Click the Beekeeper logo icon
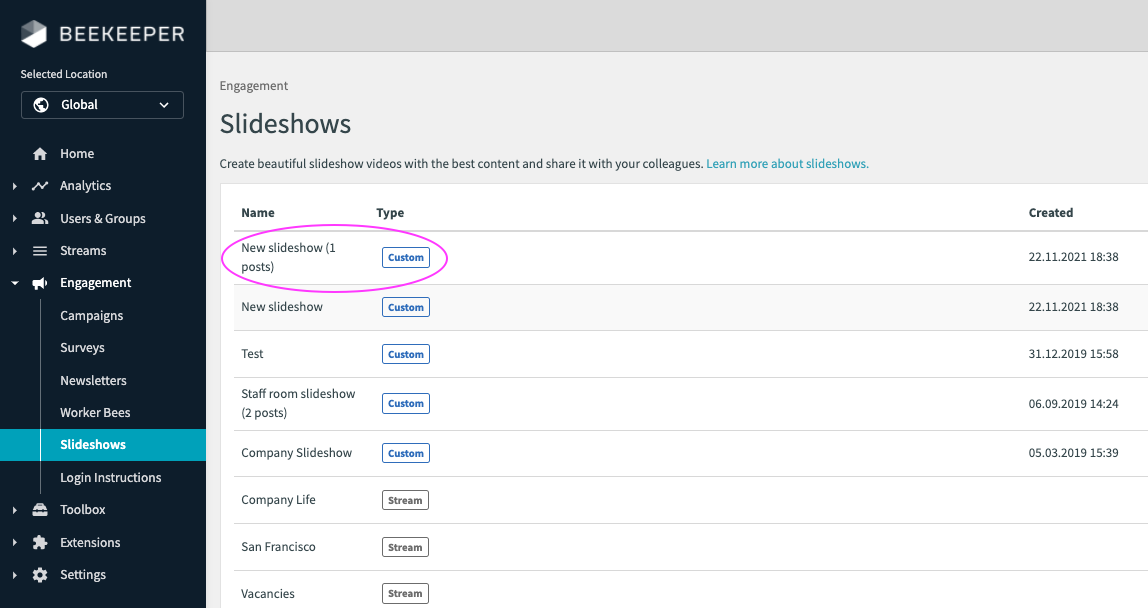Screen dimensions: 1148x608 pos(34,34)
